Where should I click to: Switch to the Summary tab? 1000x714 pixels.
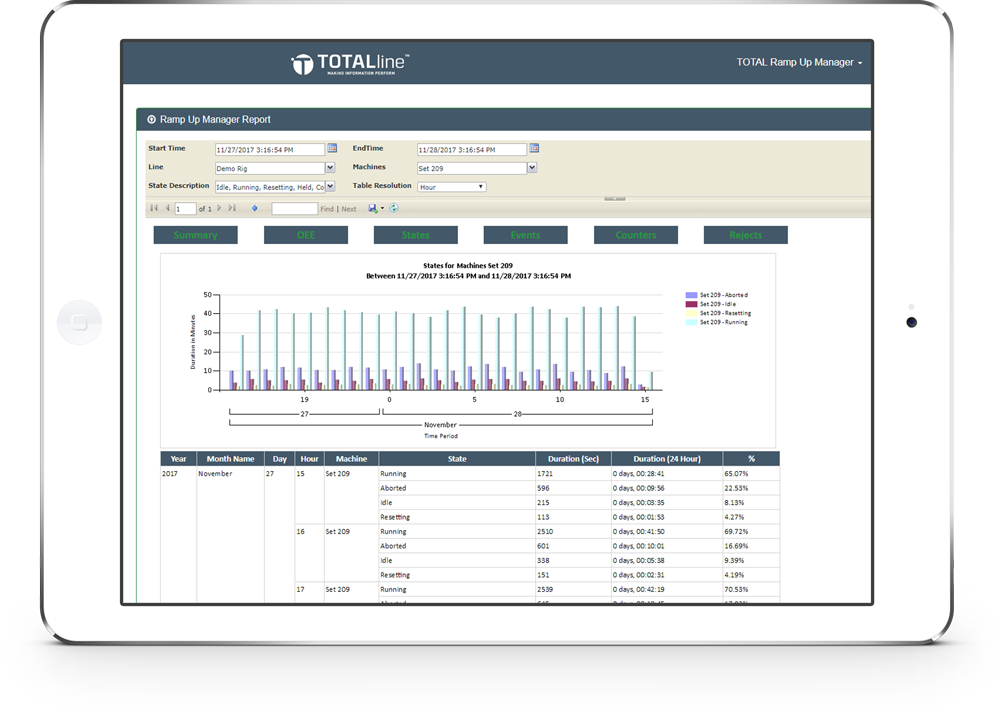pyautogui.click(x=196, y=235)
